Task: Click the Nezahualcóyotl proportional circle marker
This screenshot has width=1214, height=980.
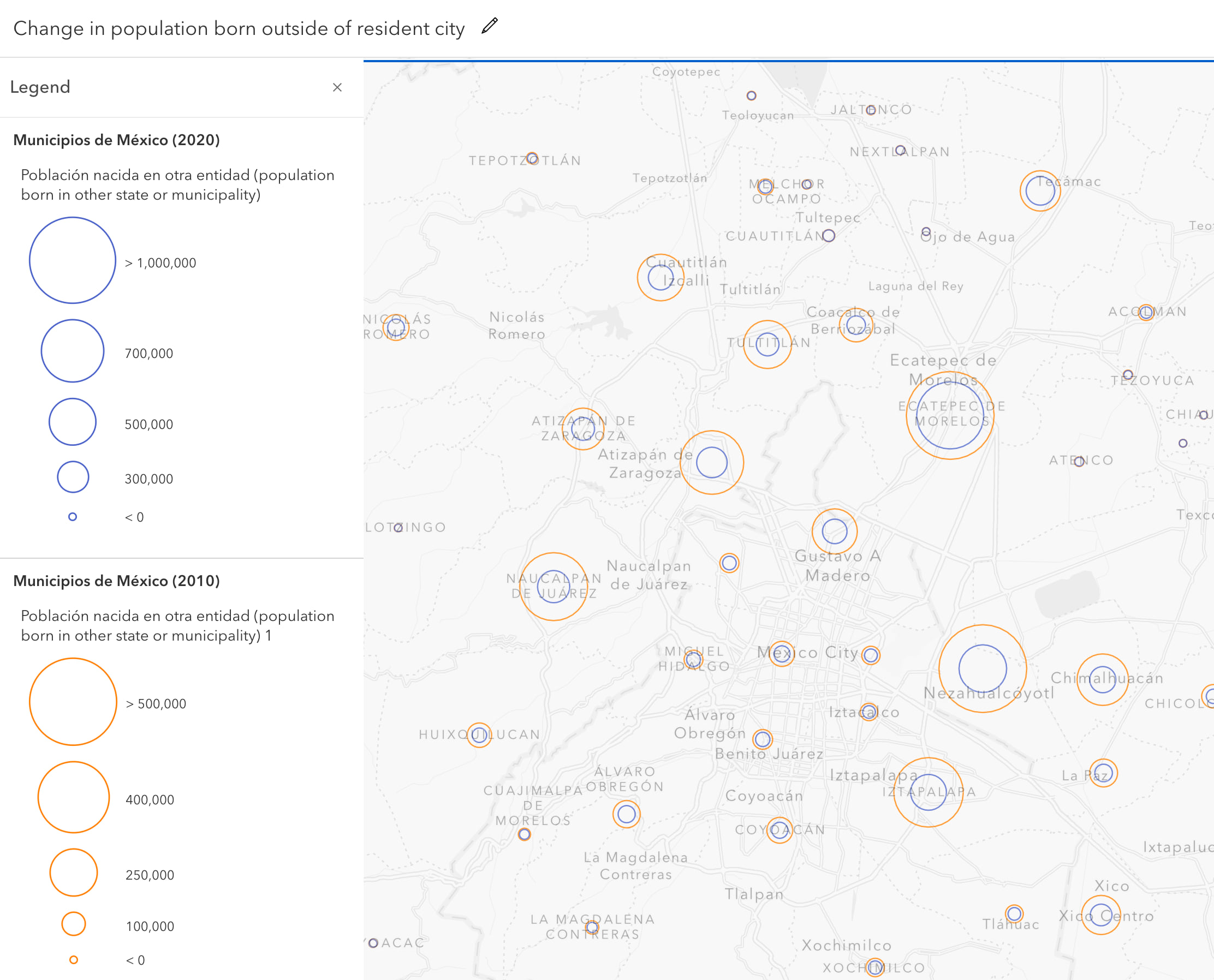Action: 983,668
